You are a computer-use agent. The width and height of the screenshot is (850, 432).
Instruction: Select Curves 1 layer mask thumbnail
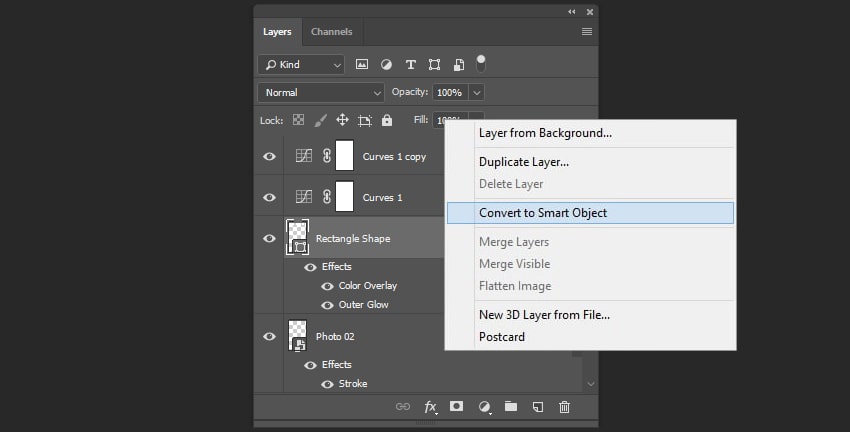pyautogui.click(x=344, y=196)
